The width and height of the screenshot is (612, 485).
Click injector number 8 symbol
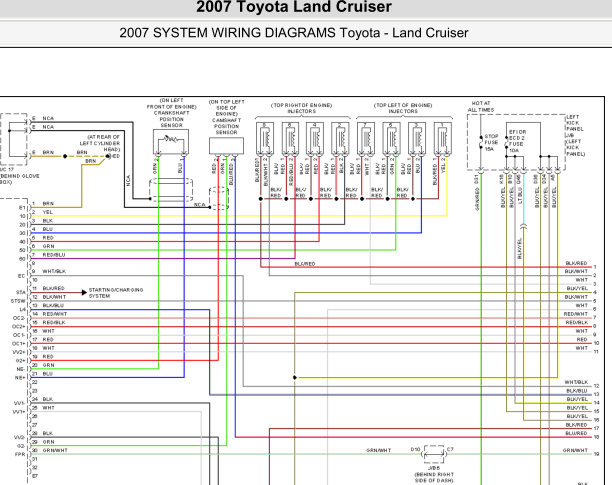tap(265, 139)
